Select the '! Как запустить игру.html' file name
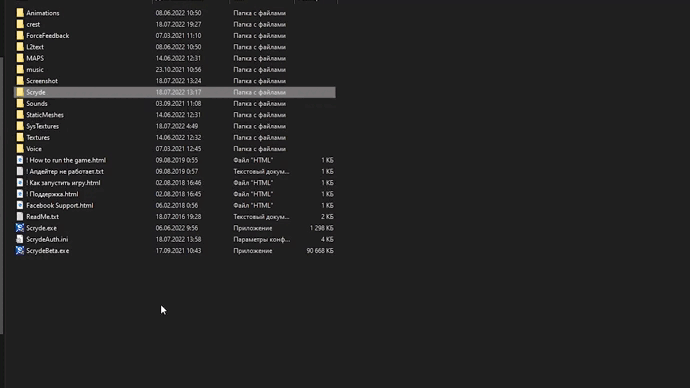This screenshot has height=388, width=690. [x=63, y=183]
